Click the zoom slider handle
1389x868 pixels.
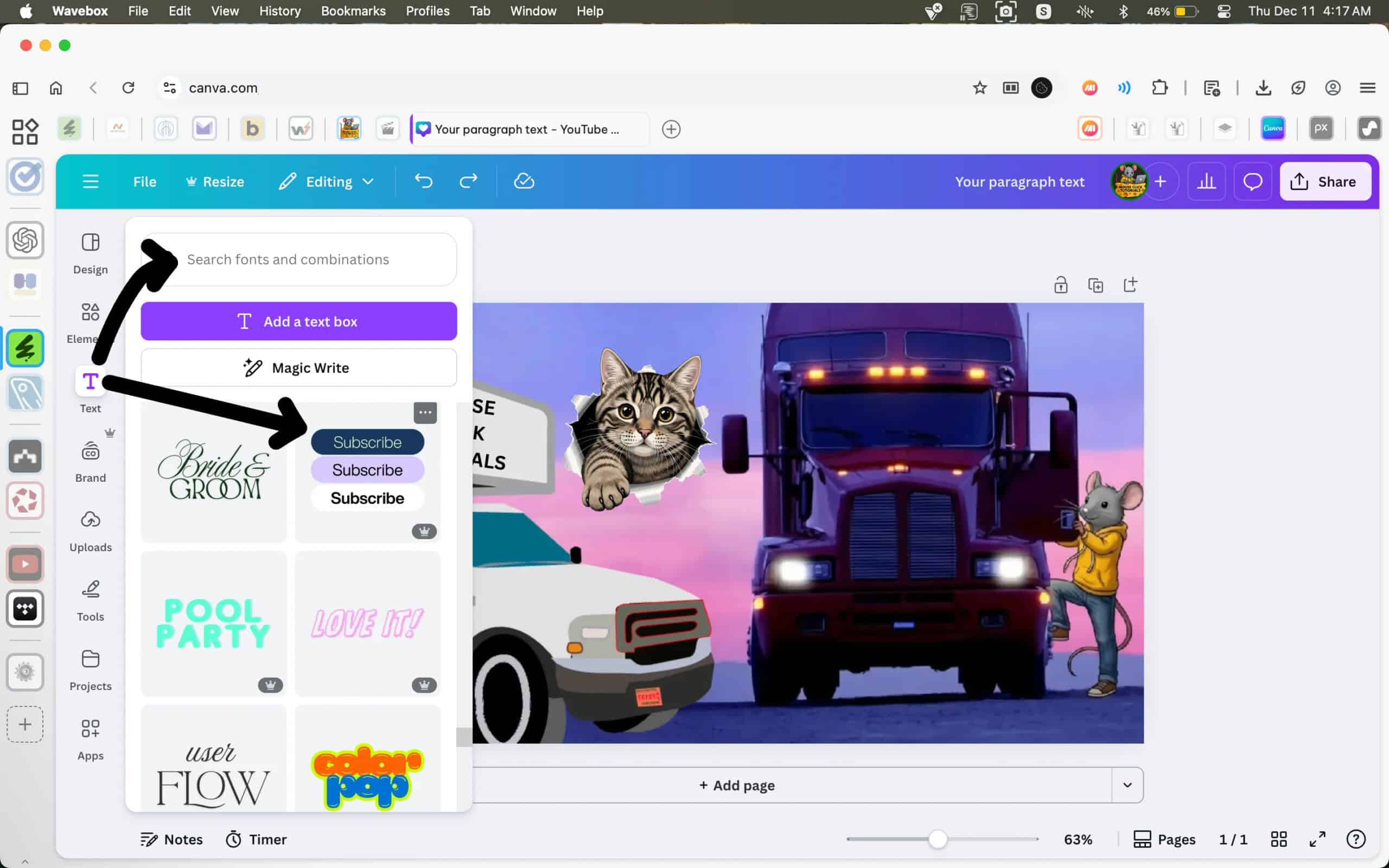[x=937, y=839]
